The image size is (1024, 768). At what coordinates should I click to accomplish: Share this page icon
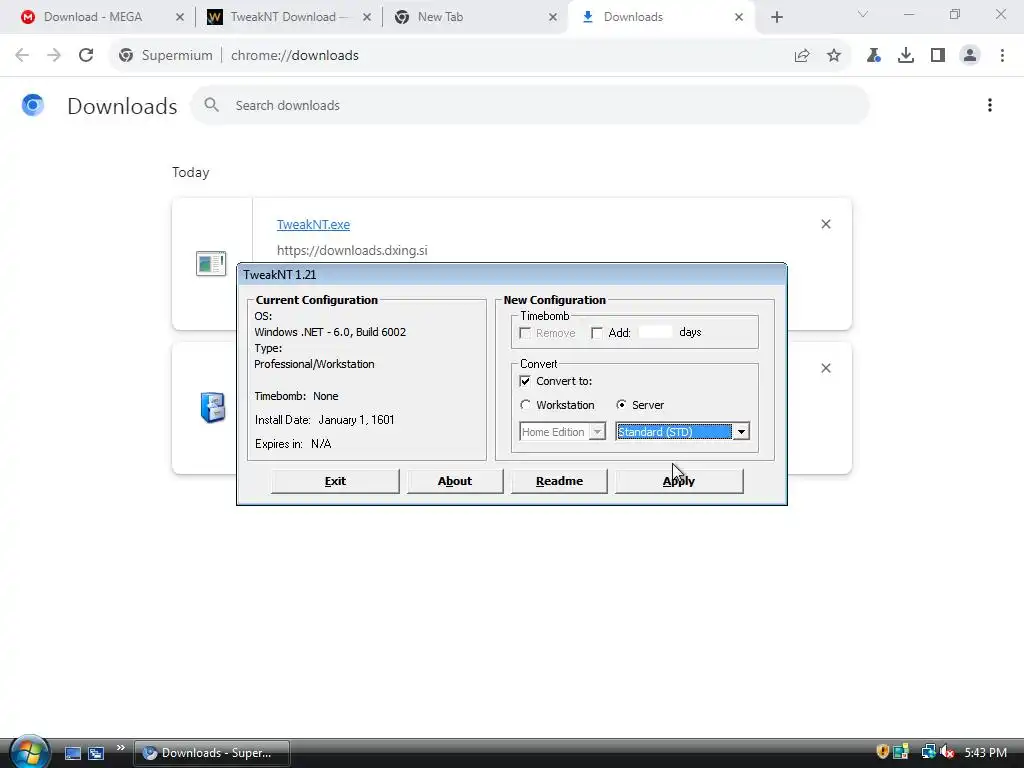click(x=802, y=56)
